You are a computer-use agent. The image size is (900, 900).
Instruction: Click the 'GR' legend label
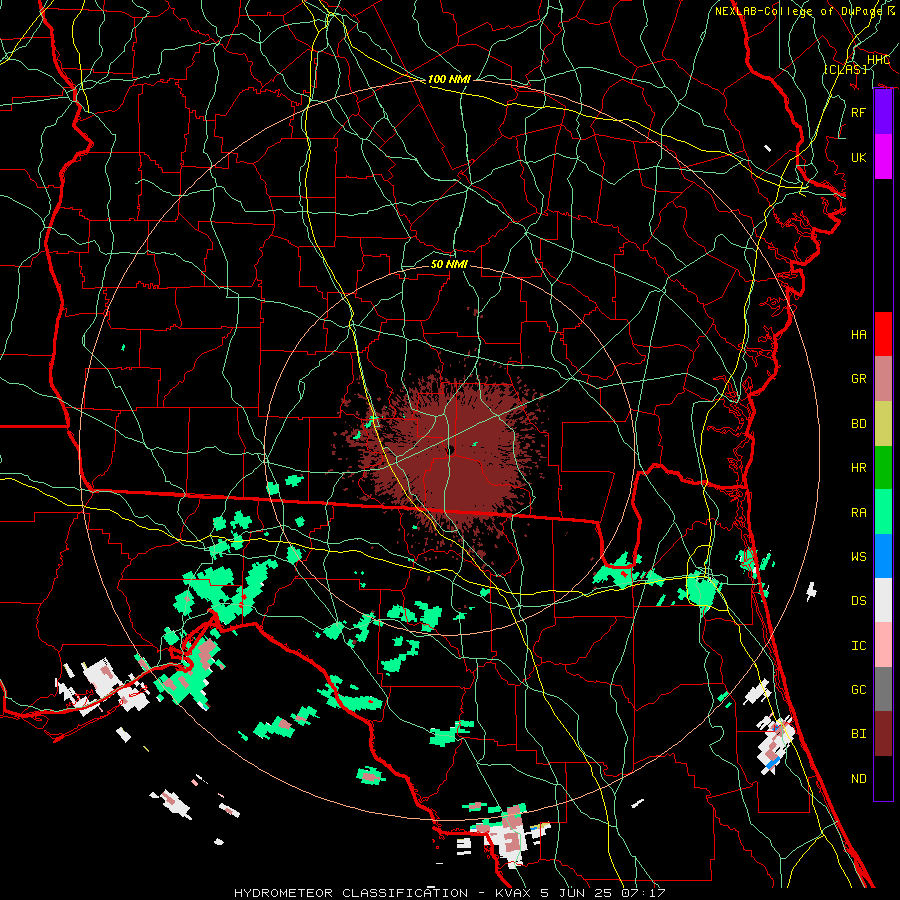[859, 379]
